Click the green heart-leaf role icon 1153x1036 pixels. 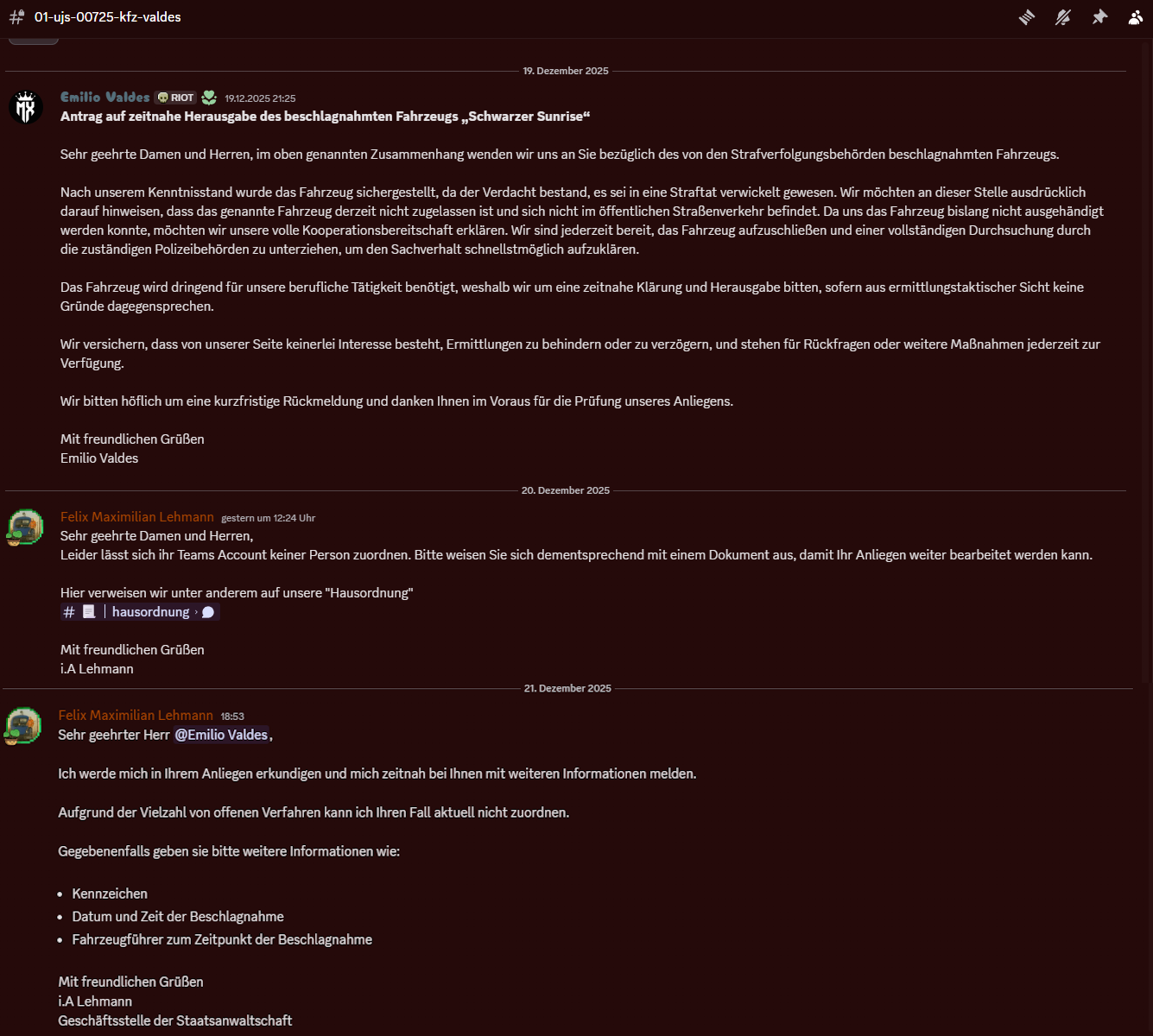pos(209,97)
